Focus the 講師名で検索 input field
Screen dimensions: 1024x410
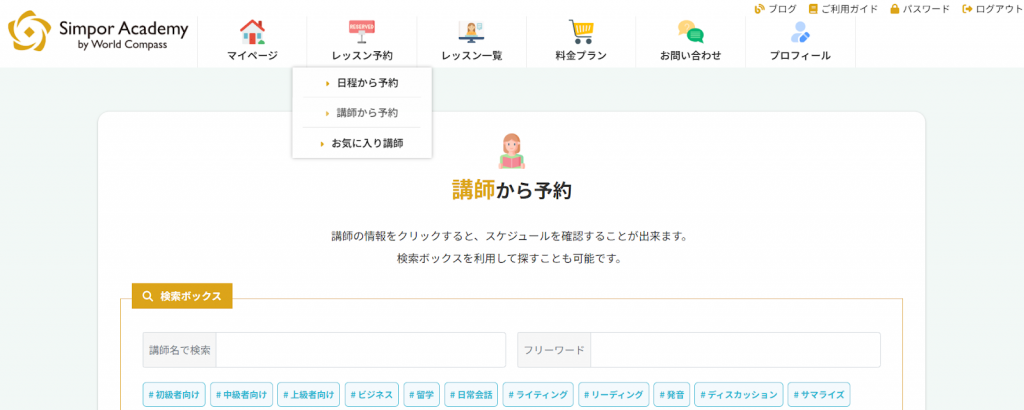(360, 350)
